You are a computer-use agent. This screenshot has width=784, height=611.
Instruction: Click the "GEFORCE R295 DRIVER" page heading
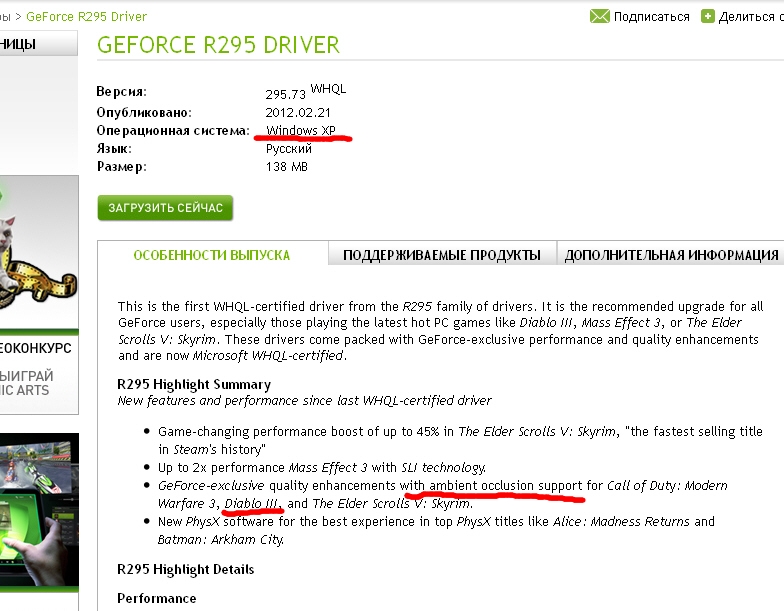(x=218, y=46)
